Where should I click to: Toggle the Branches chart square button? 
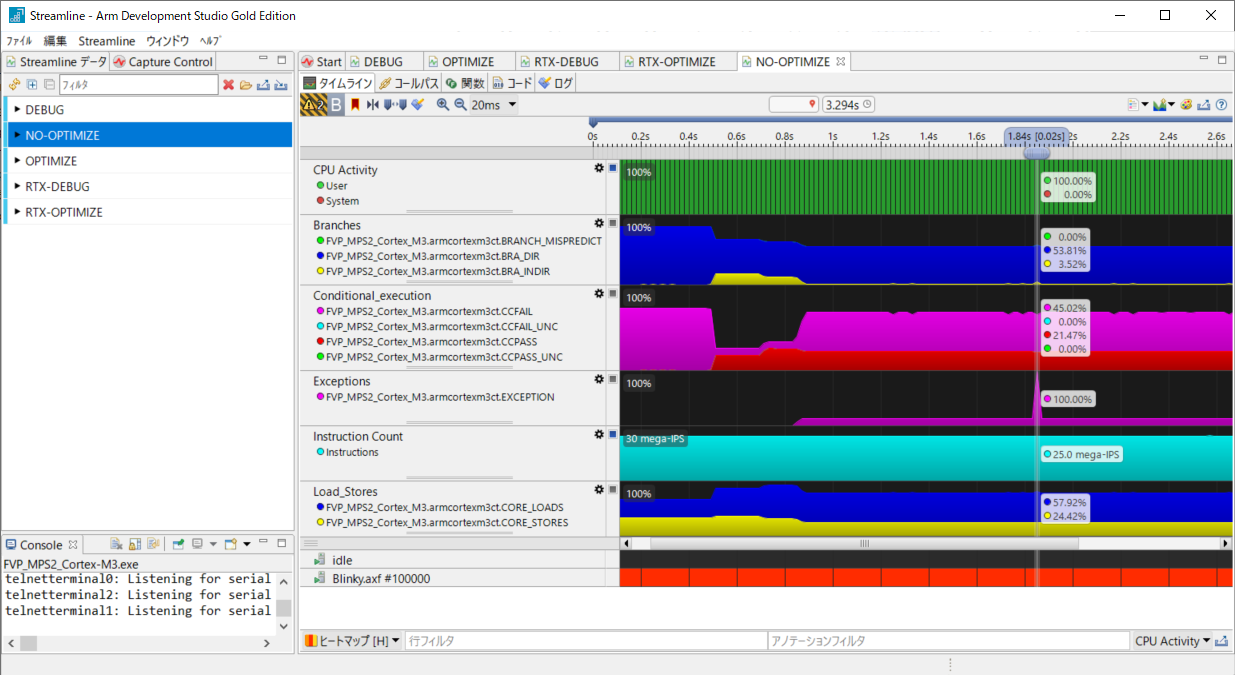click(x=612, y=223)
